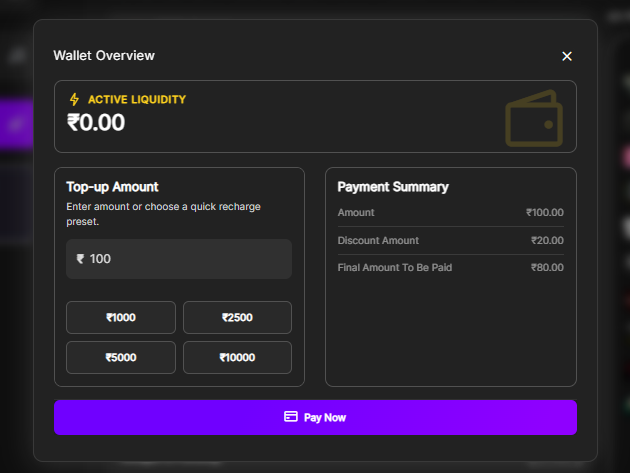Image resolution: width=630 pixels, height=473 pixels.
Task: Click the rupee symbol in amount field
Action: (80, 259)
